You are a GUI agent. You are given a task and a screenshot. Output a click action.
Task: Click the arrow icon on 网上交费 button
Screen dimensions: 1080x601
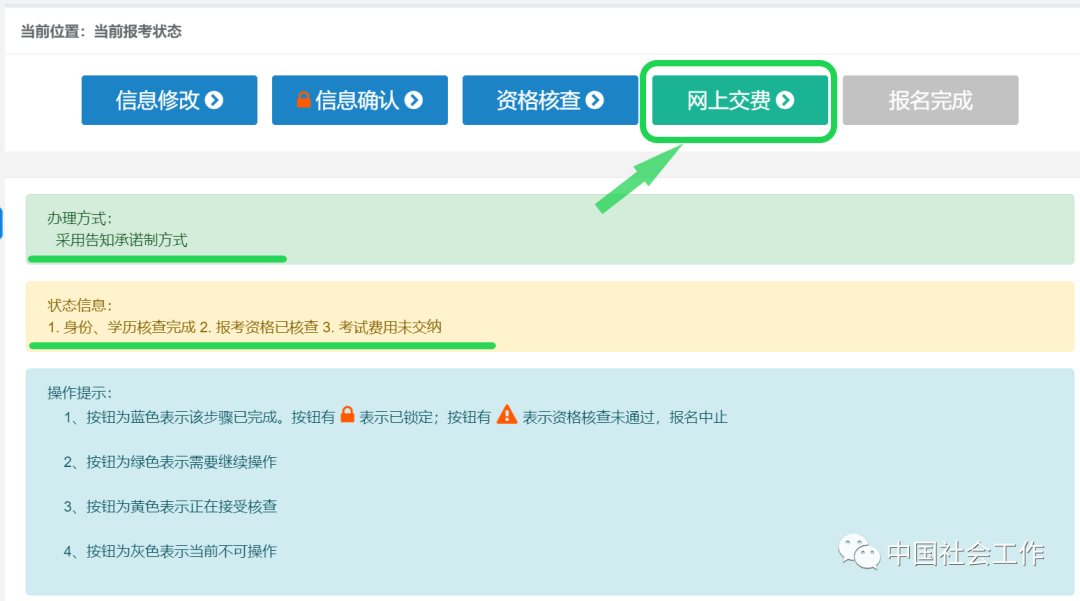tap(785, 100)
